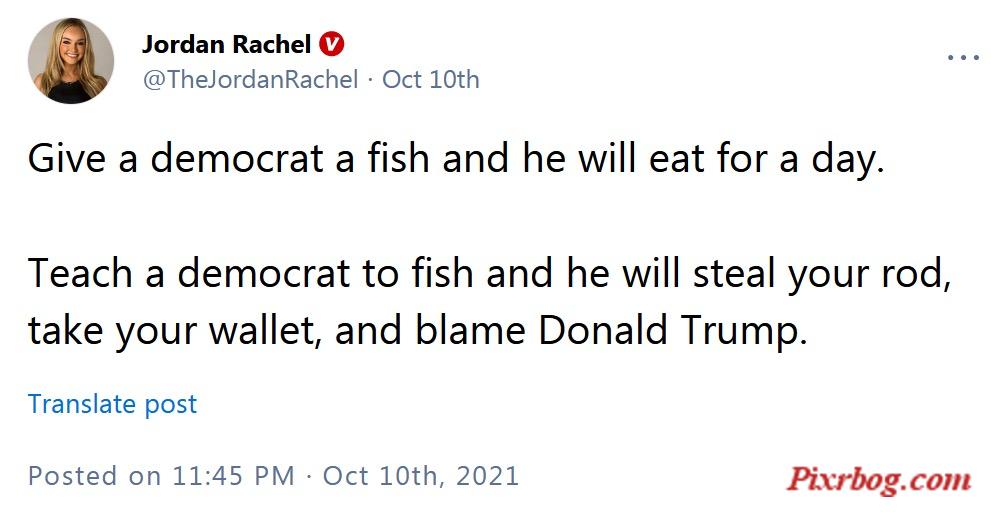Click the Oct 10th, 2021 footer date

click(421, 476)
